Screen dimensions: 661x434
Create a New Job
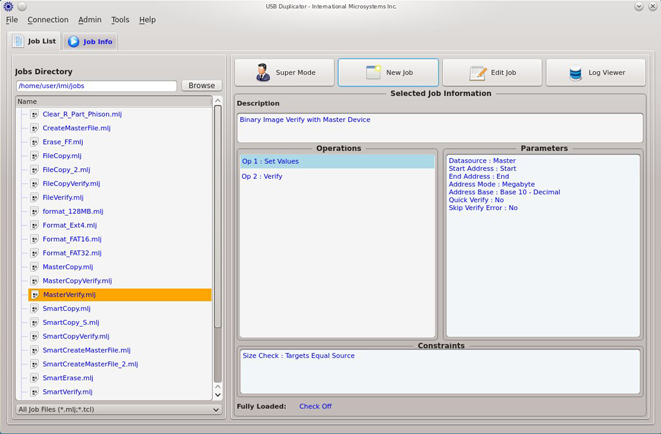click(x=388, y=72)
